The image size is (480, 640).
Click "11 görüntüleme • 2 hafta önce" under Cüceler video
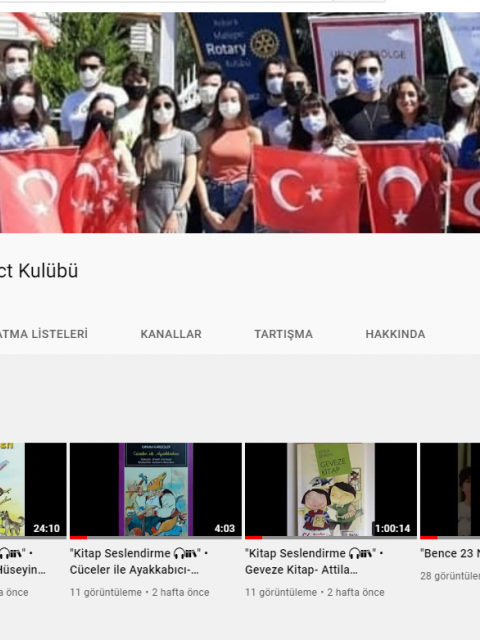139,592
